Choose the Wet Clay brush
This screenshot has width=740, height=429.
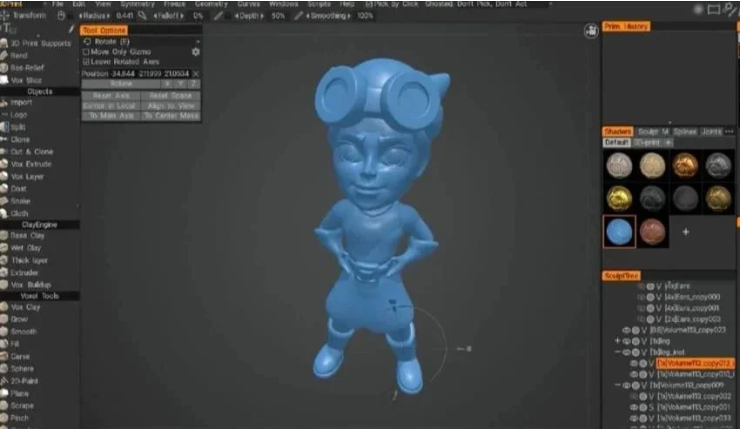tap(26, 247)
